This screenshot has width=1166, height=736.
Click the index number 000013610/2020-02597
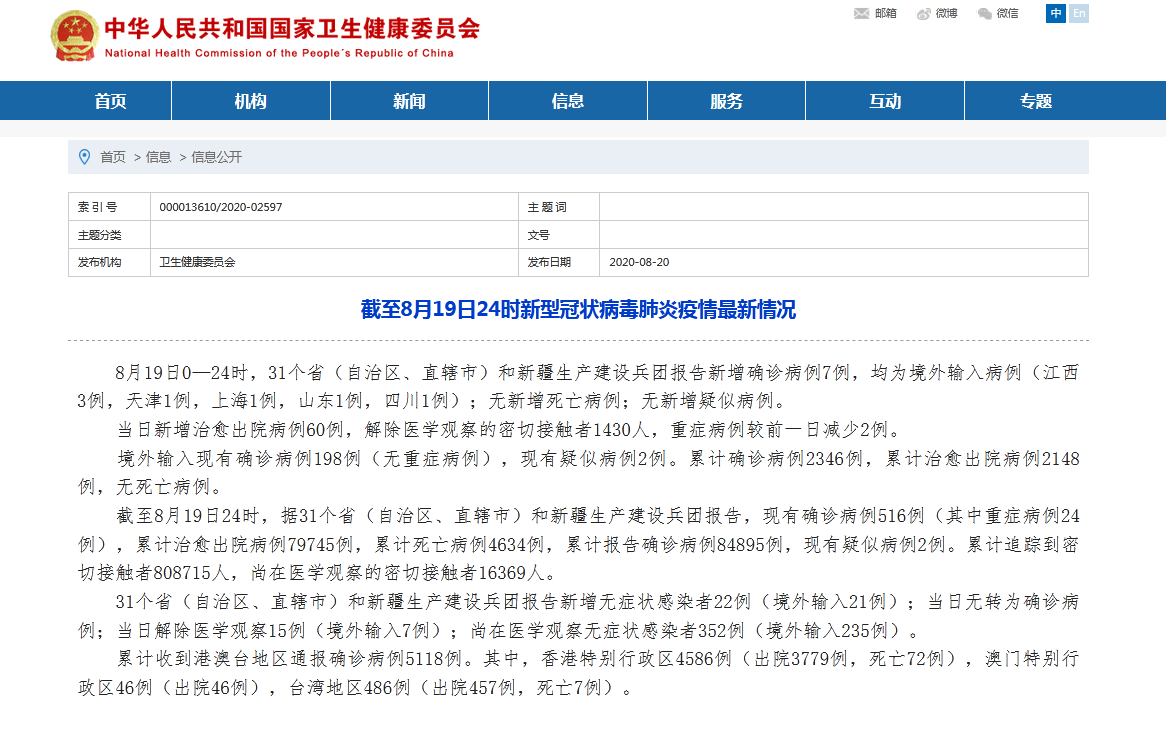point(221,207)
